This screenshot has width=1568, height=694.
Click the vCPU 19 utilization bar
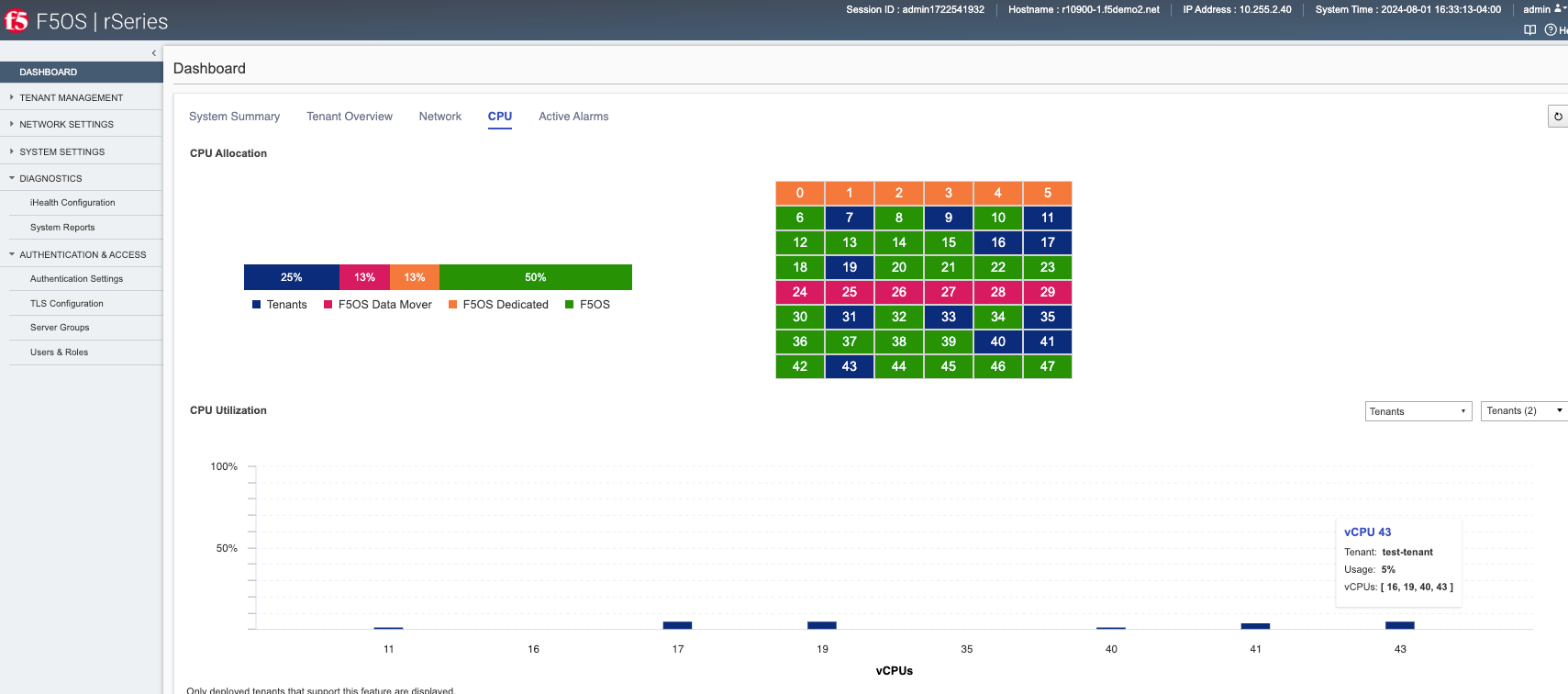[x=822, y=625]
